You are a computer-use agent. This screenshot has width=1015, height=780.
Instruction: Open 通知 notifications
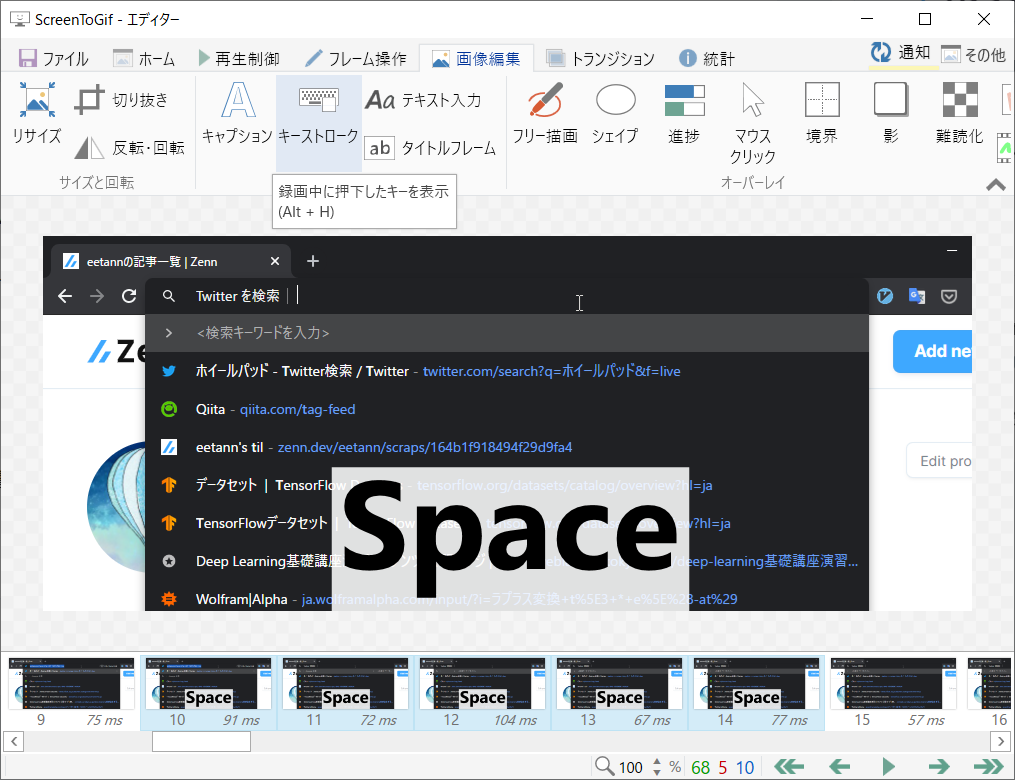pyautogui.click(x=900, y=53)
